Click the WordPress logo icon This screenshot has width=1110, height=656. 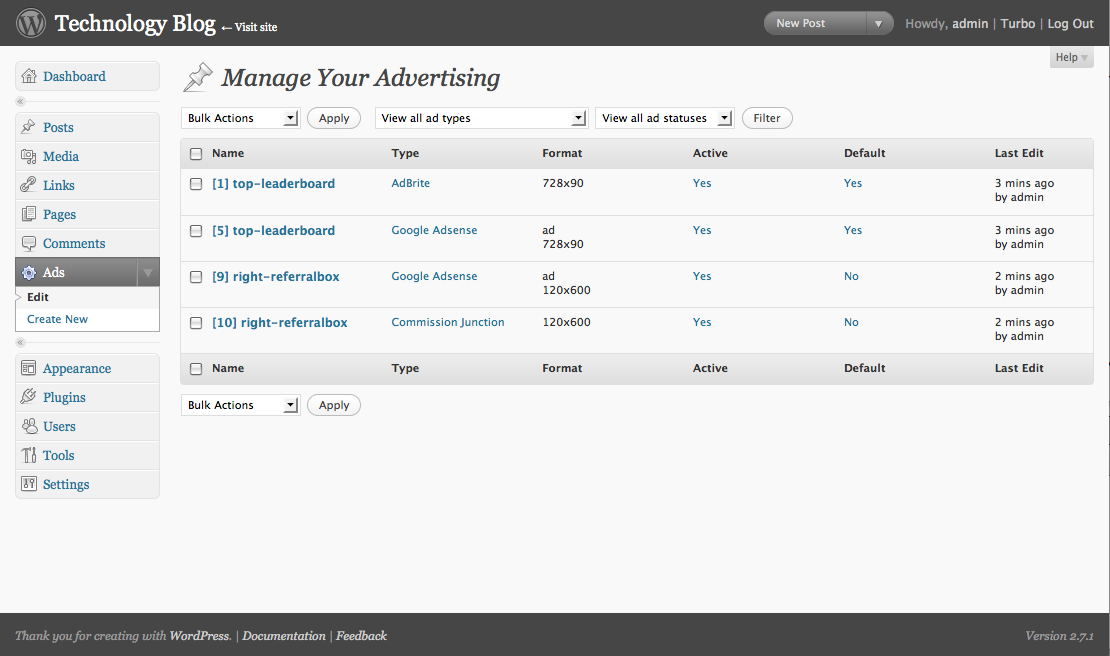tap(31, 23)
